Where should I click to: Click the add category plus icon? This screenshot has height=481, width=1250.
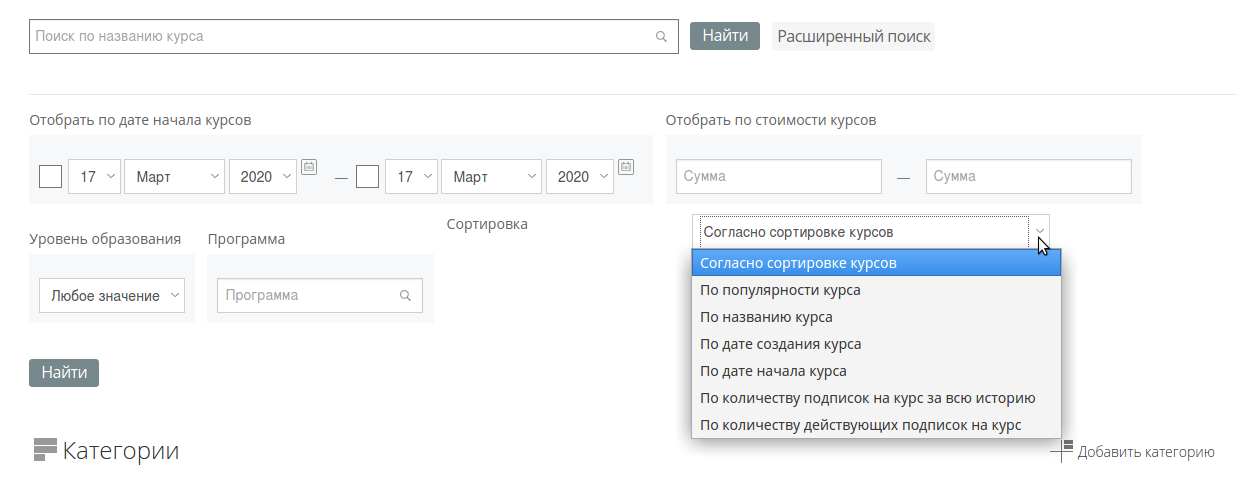(1062, 451)
